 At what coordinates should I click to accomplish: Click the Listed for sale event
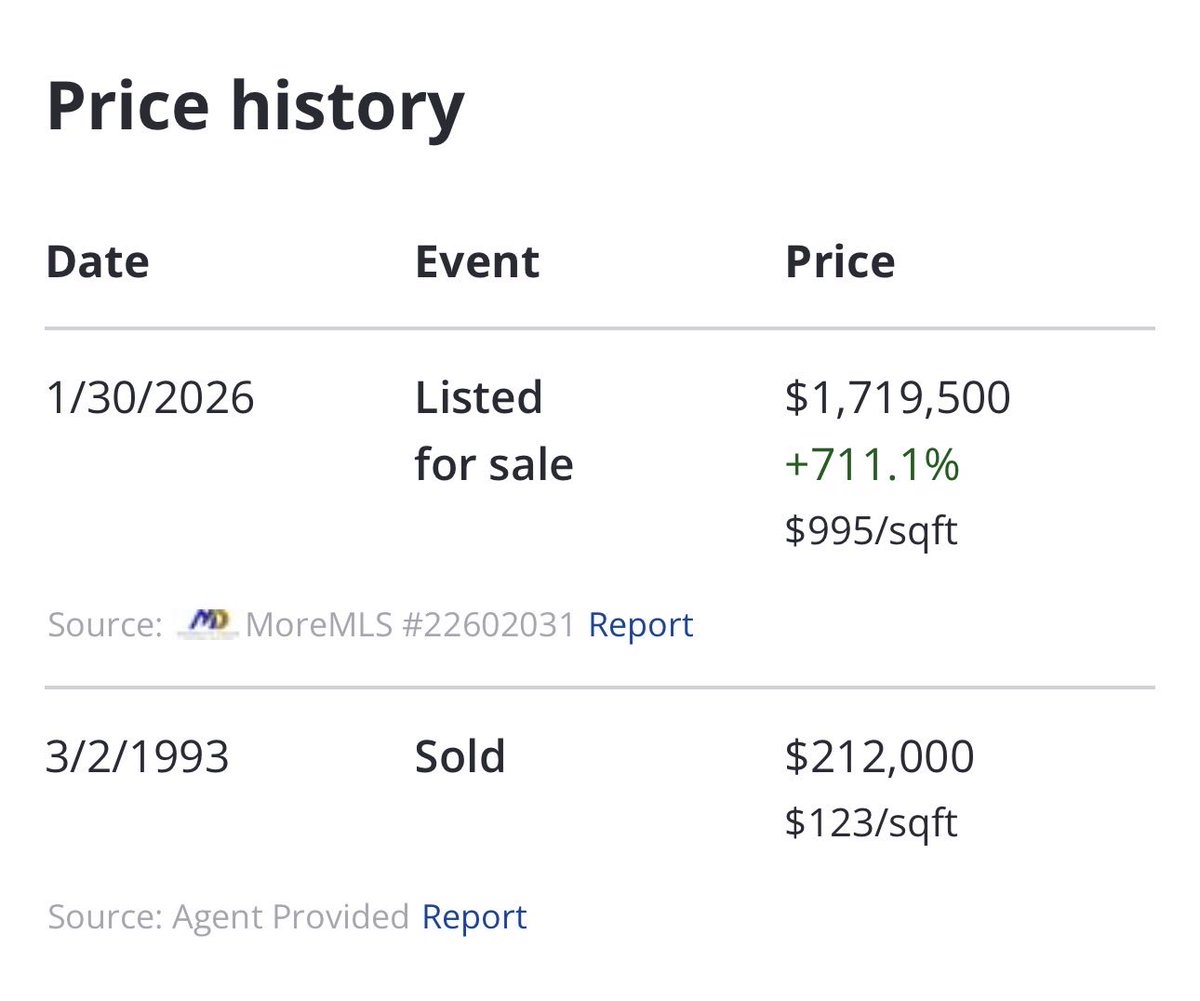[494, 431]
